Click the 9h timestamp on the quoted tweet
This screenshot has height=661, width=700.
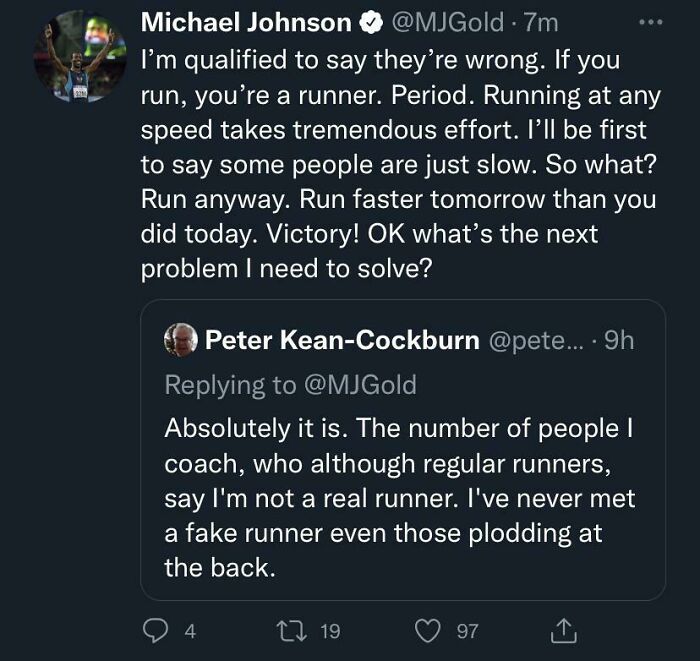click(619, 340)
